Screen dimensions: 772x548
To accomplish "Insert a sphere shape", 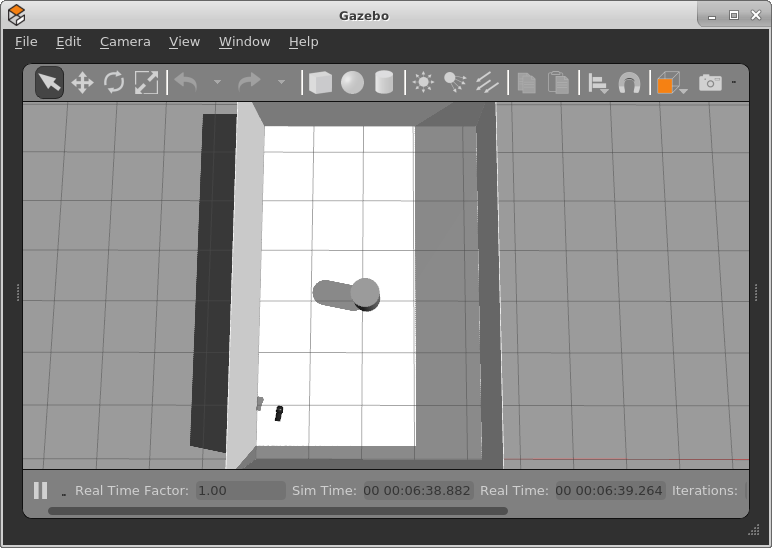I will [x=353, y=82].
